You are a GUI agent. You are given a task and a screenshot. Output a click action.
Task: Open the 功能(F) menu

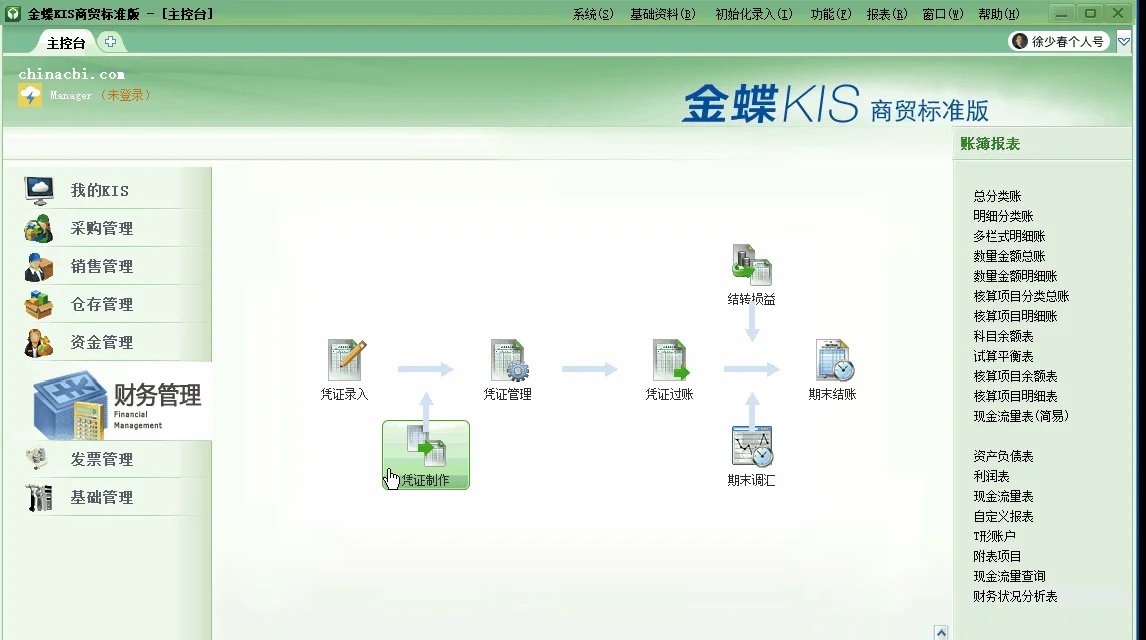pos(830,14)
